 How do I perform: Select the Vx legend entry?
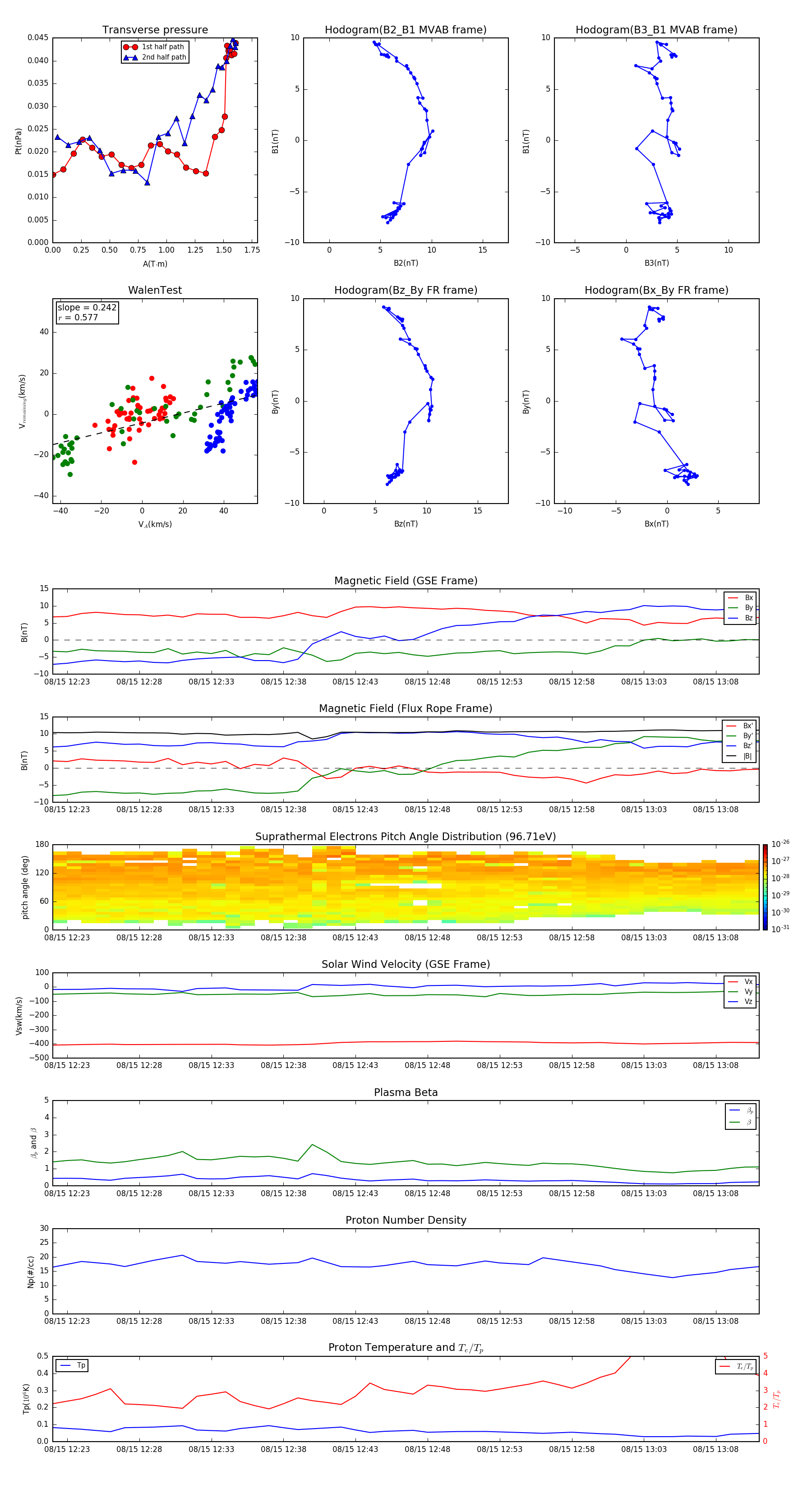(740, 981)
